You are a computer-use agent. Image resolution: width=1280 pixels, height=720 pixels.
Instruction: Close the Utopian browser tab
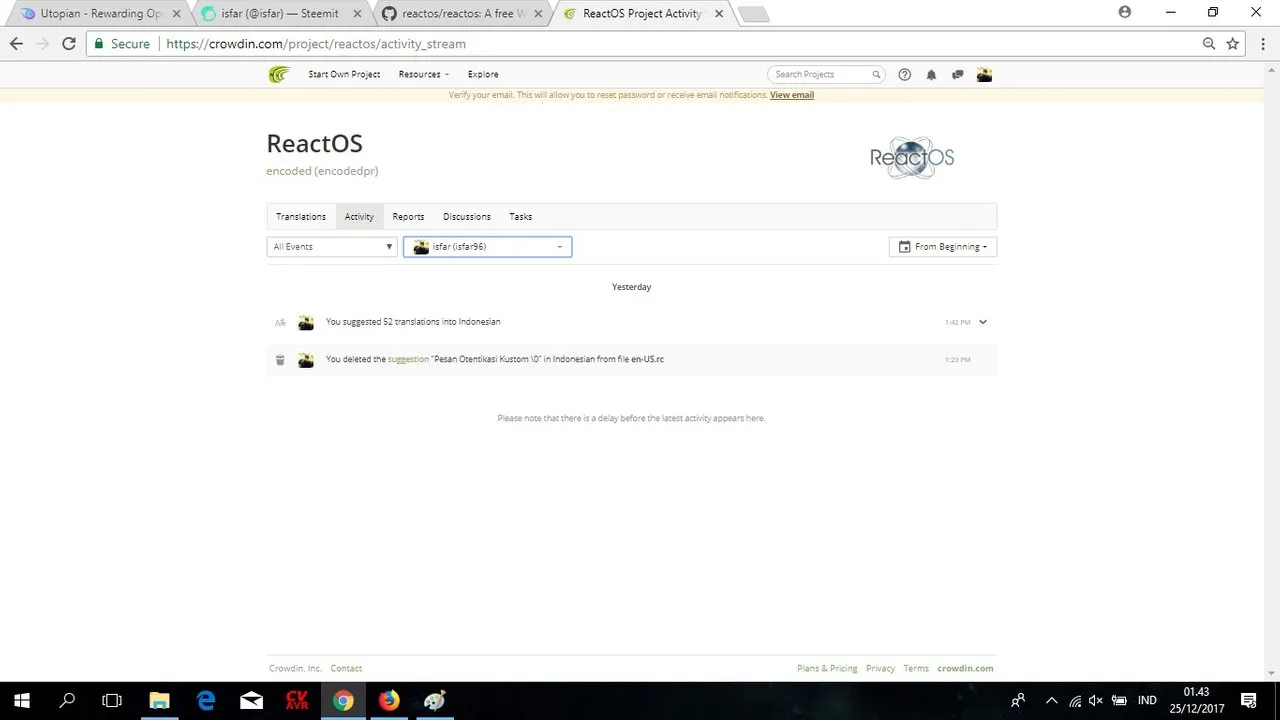click(177, 14)
